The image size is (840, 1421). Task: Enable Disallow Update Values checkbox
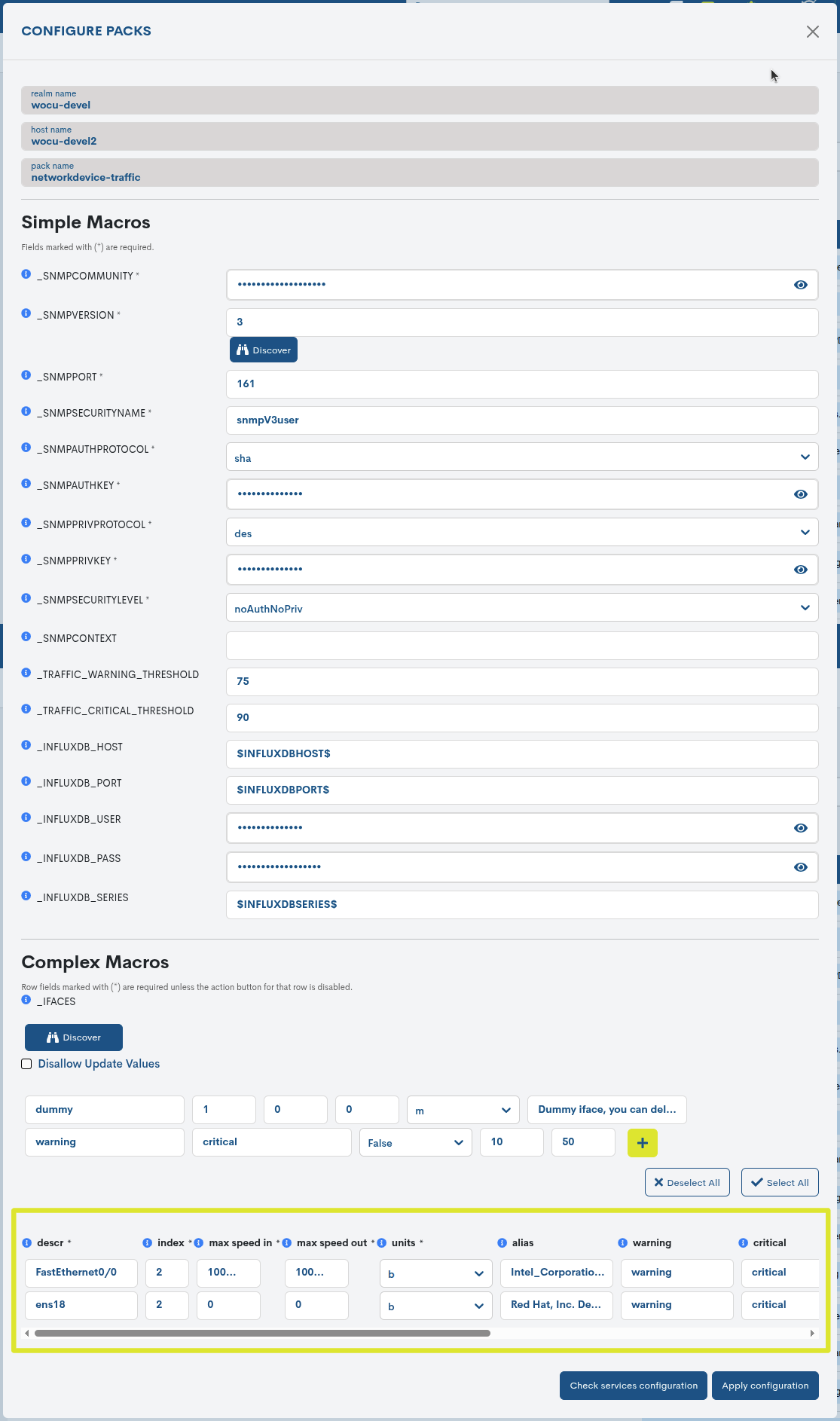[x=26, y=1064]
